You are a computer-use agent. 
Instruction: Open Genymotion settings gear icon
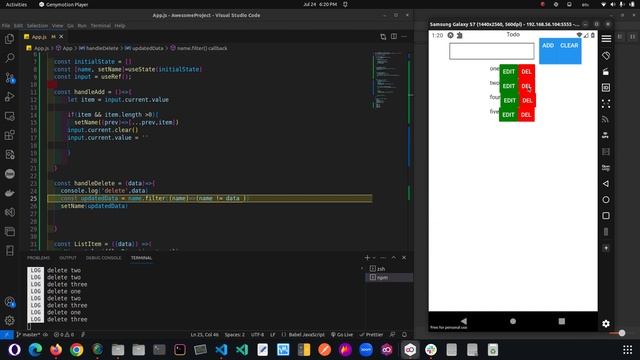tap(606, 323)
